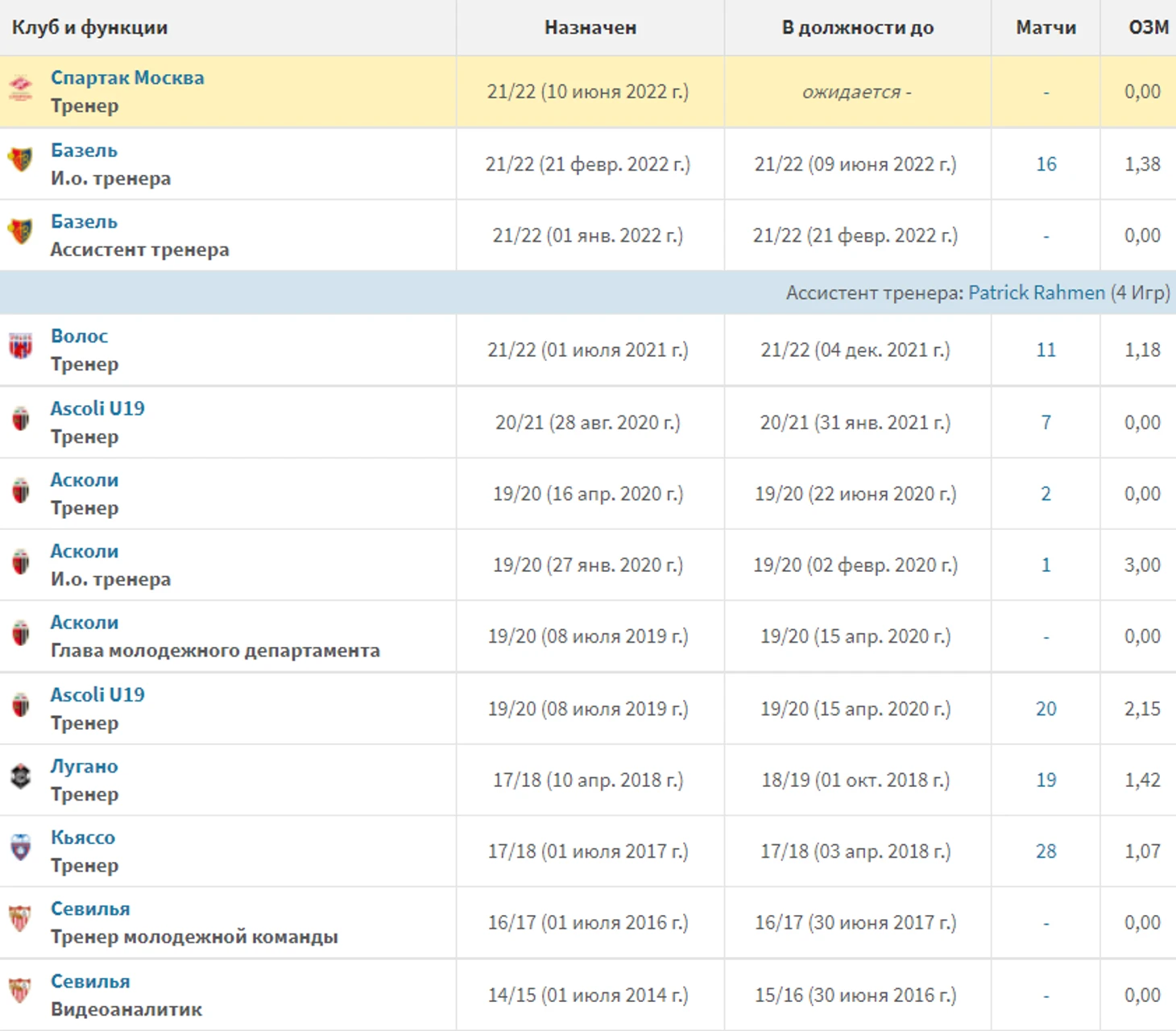1176x1031 pixels.
Task: Click the ОЗМ column header
Action: pos(1149,27)
